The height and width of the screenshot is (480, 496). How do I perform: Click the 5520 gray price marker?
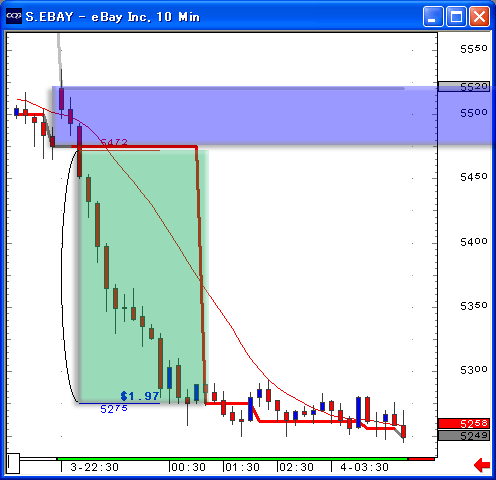[464, 87]
